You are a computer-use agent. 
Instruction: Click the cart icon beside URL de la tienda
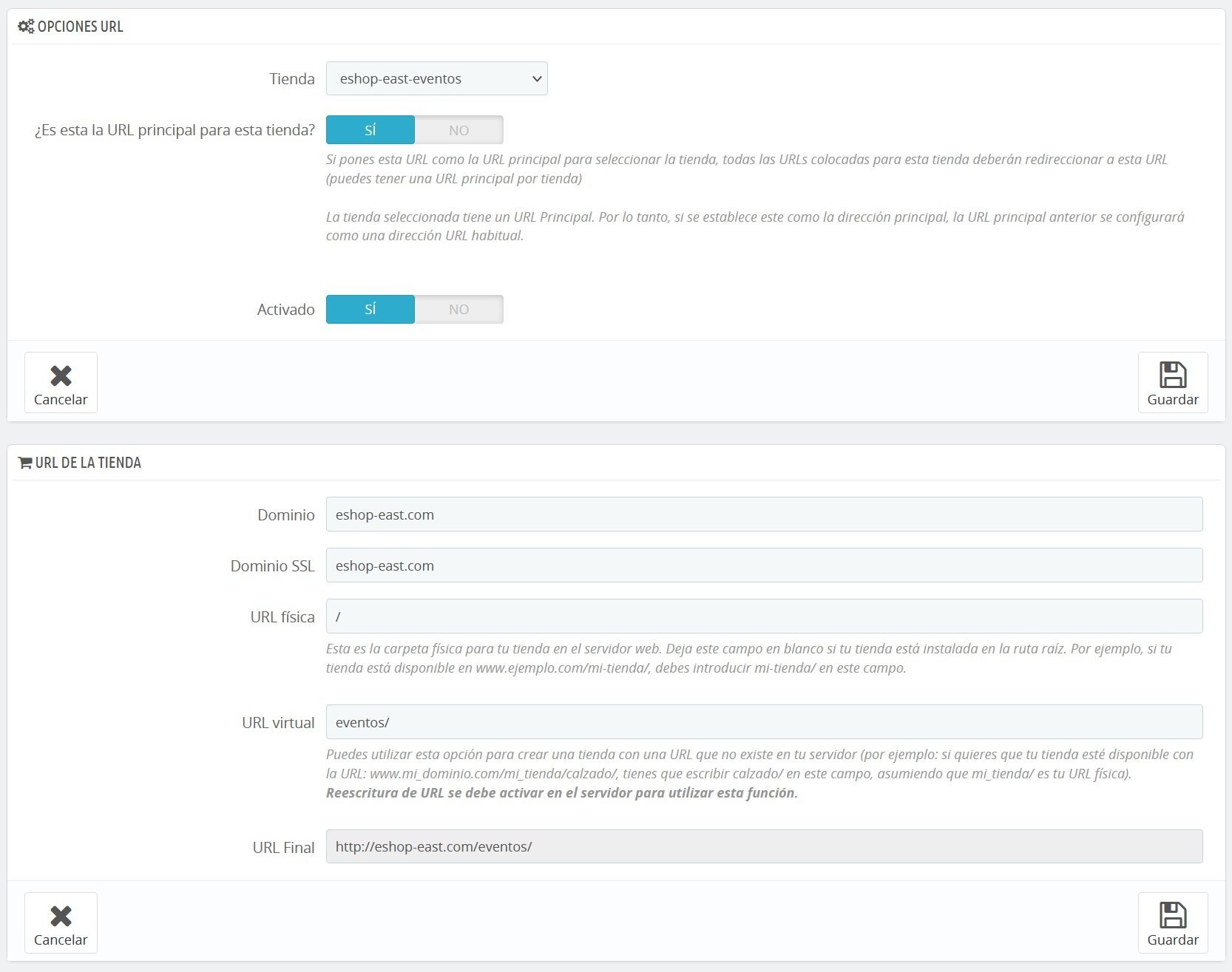click(25, 463)
